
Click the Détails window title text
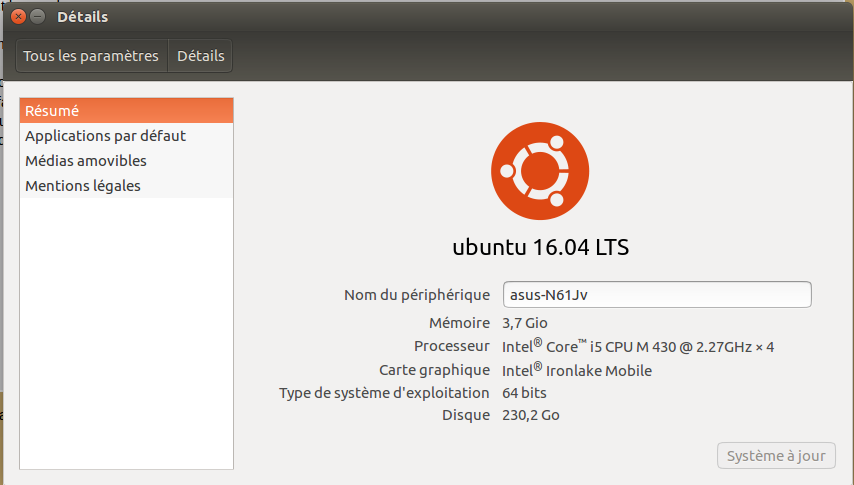coord(82,17)
